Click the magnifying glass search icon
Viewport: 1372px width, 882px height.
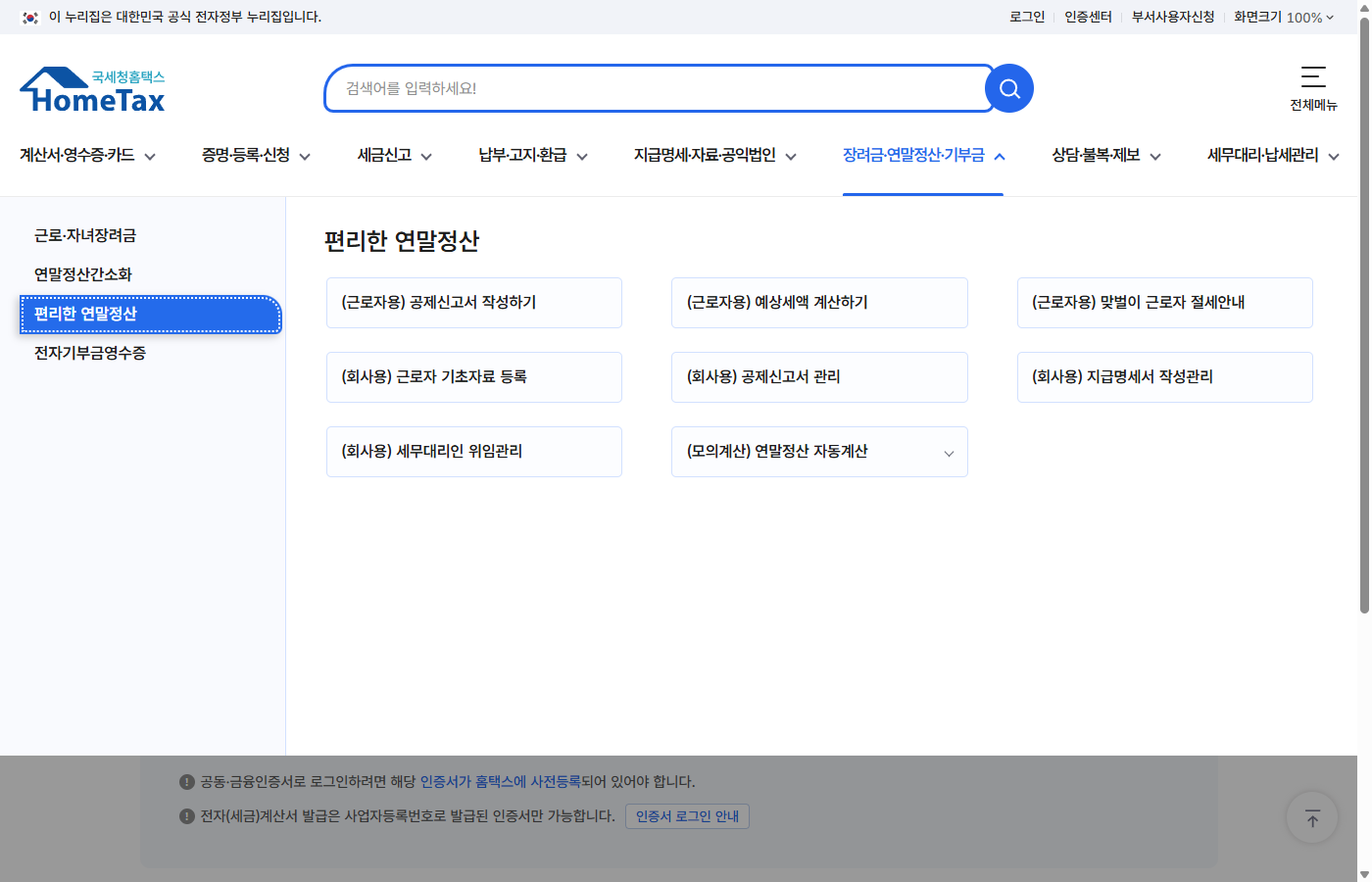[x=1008, y=88]
